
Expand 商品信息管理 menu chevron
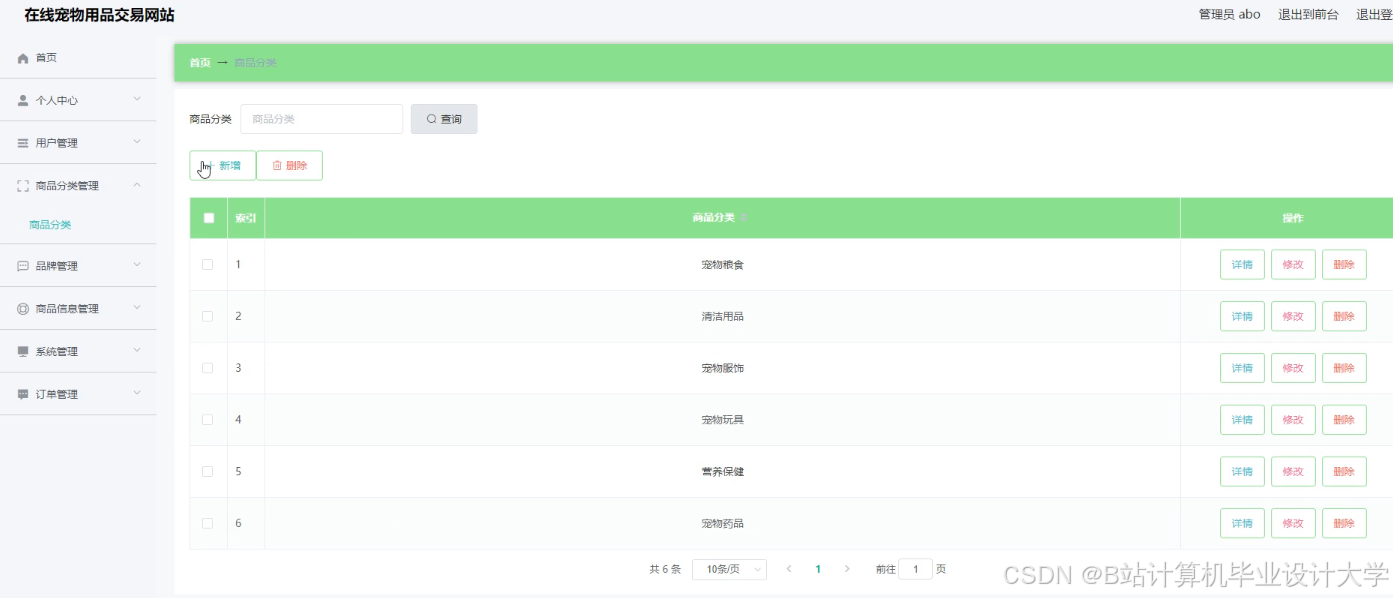137,308
